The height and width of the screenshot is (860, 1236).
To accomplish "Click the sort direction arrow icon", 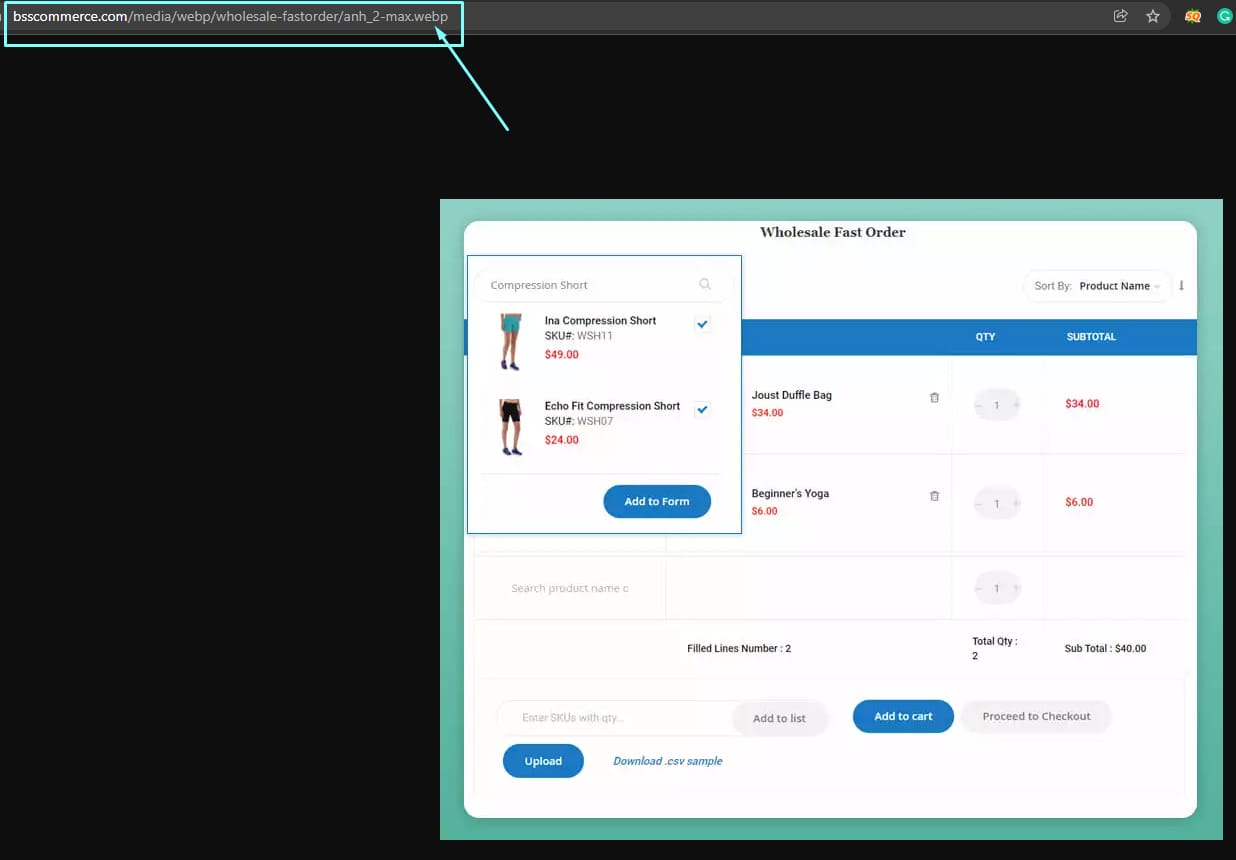I will pos(1182,286).
